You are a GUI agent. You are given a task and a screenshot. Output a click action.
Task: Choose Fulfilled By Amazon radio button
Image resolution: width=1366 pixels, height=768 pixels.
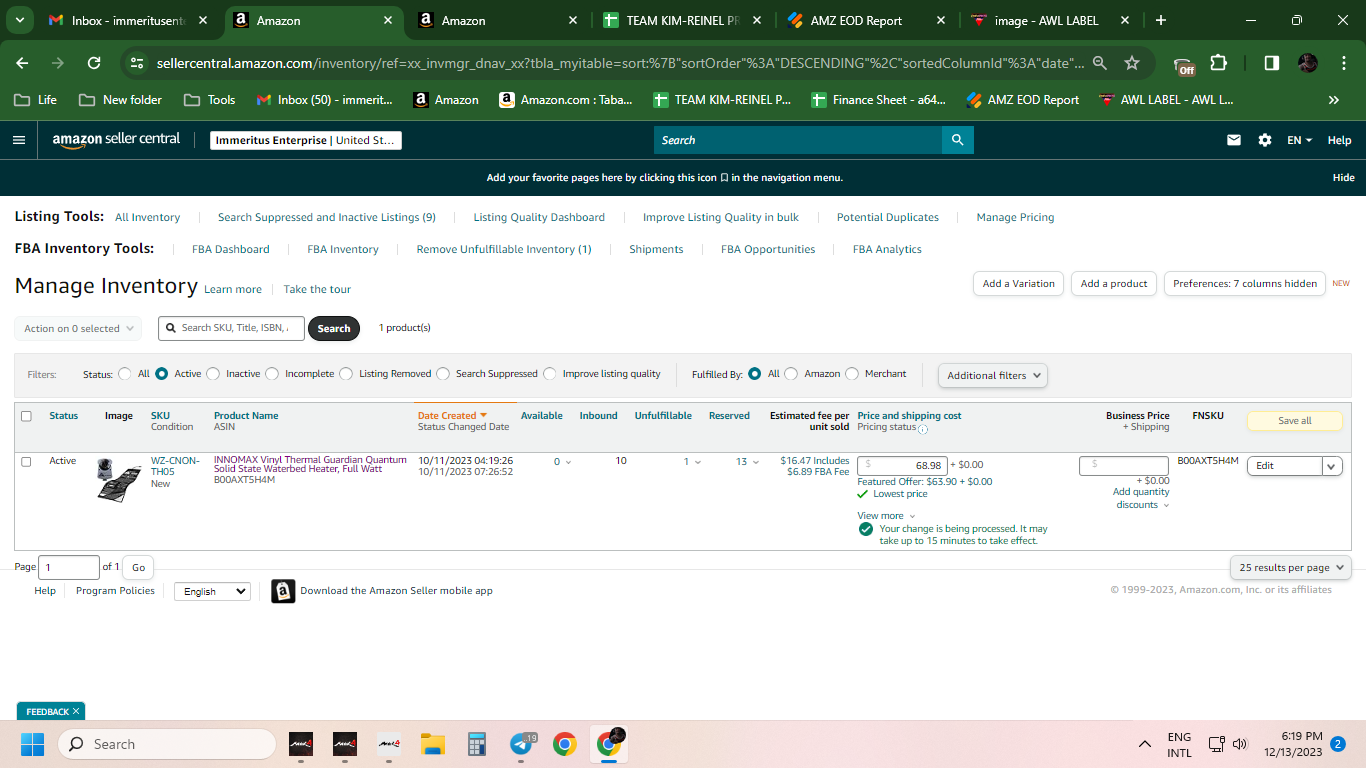coord(791,374)
